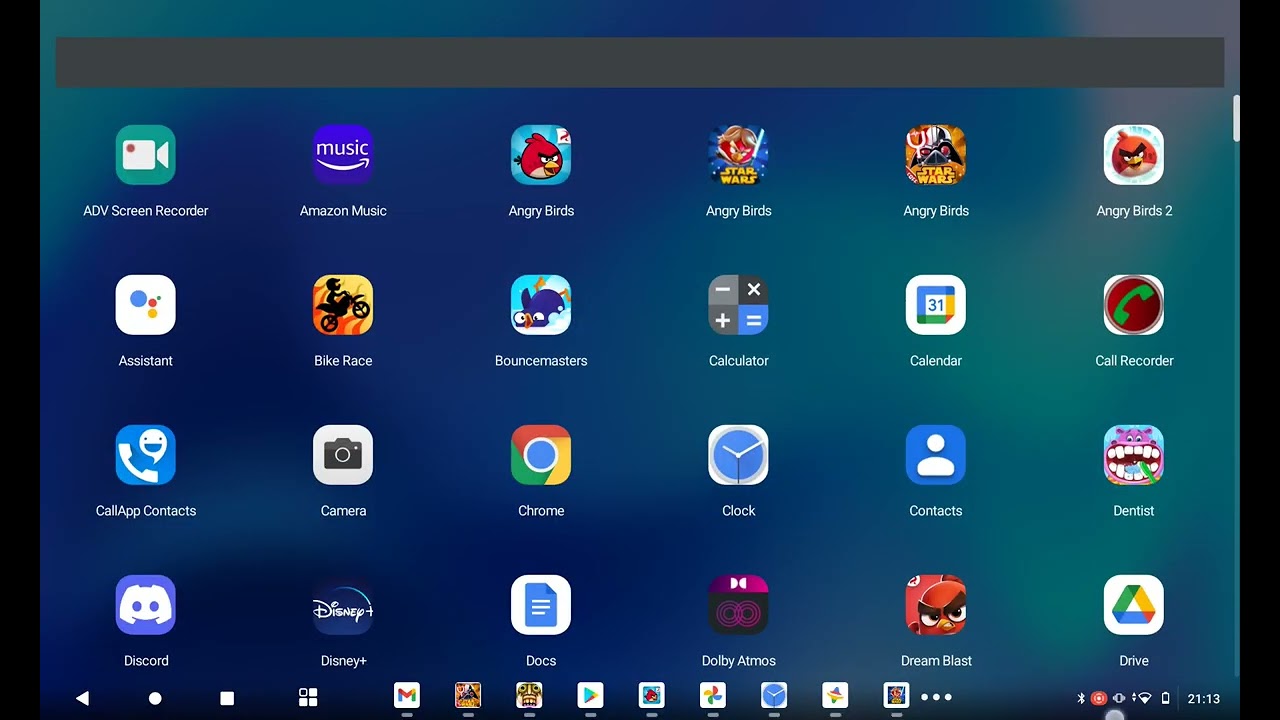
Task: Open Angry Birds Star Wars with Darth Vader icon
Action: click(x=936, y=155)
